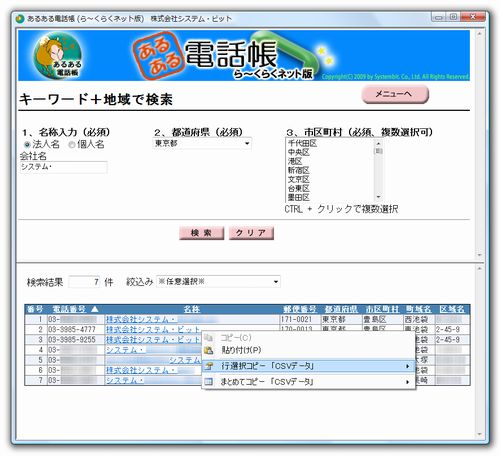
Task: Sort by the 区域名 column header
Action: point(452,309)
